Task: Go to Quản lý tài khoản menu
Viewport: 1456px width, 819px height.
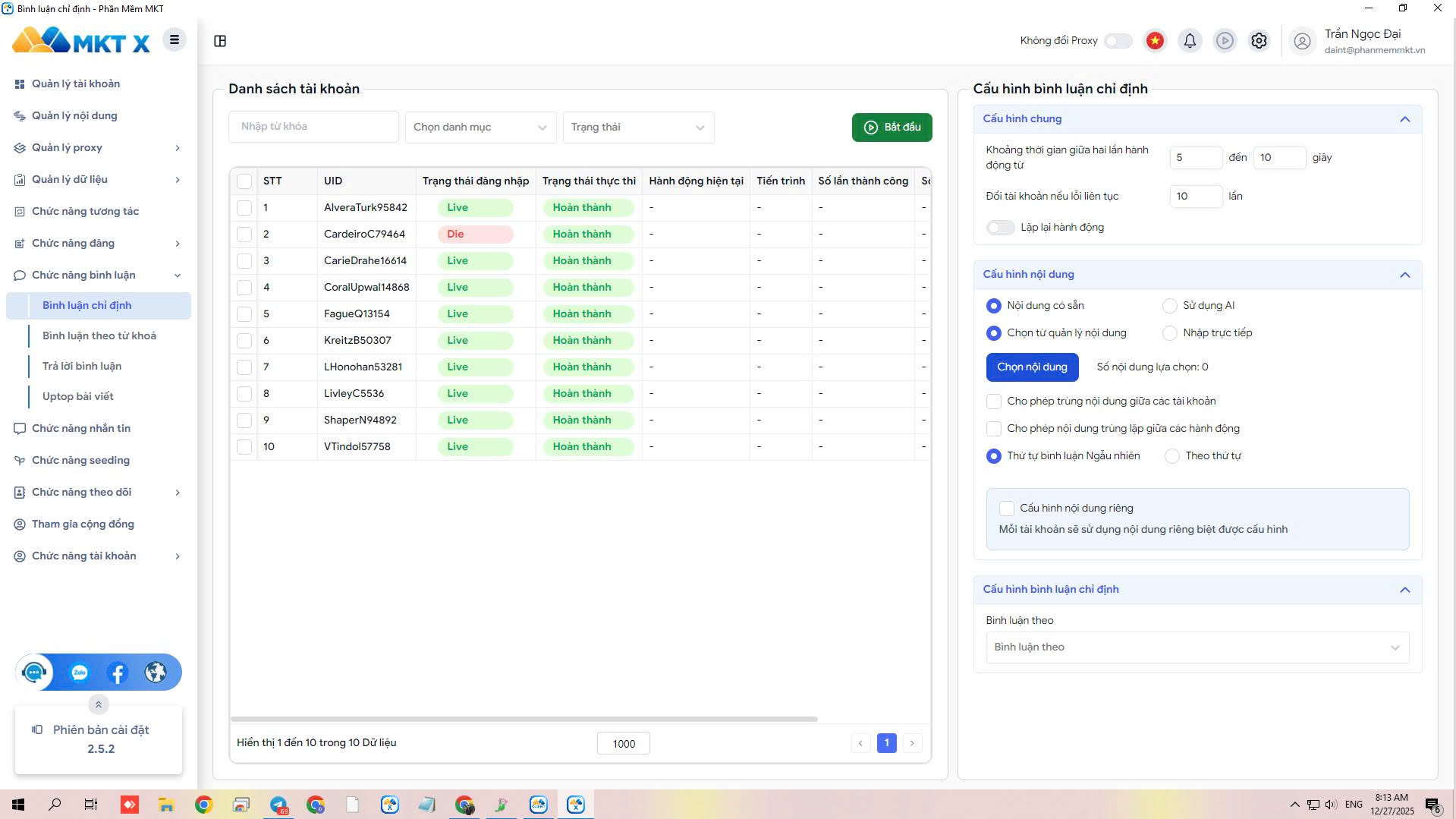Action: (76, 83)
